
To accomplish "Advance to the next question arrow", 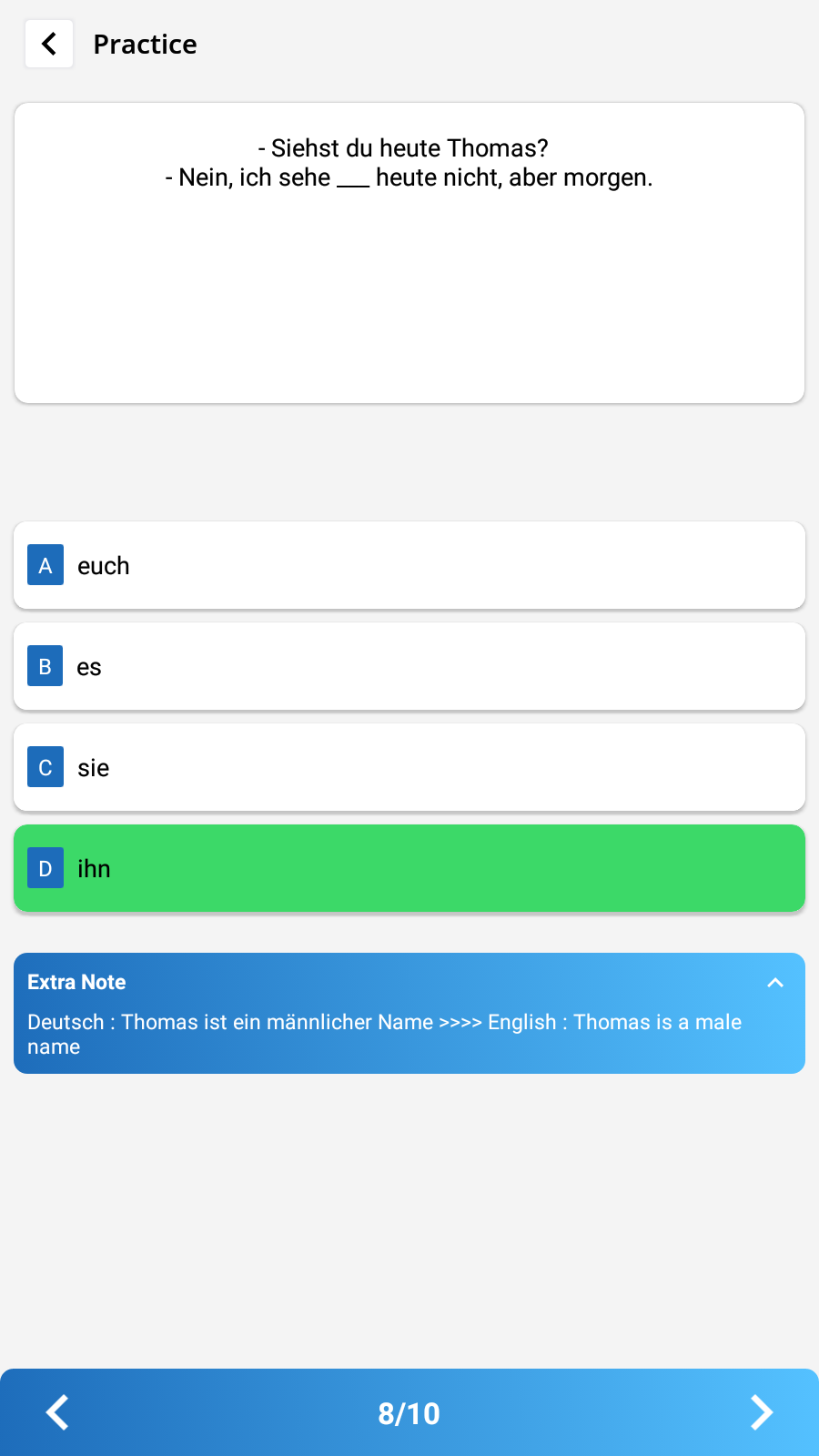I will (761, 1412).
